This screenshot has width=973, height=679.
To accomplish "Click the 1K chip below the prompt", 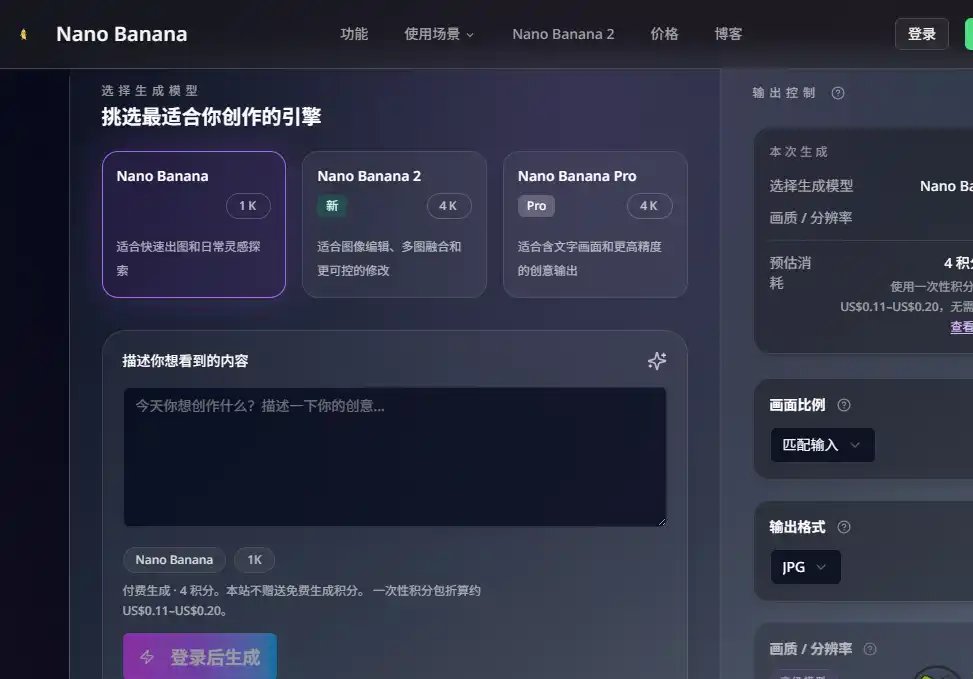I will [x=254, y=559].
